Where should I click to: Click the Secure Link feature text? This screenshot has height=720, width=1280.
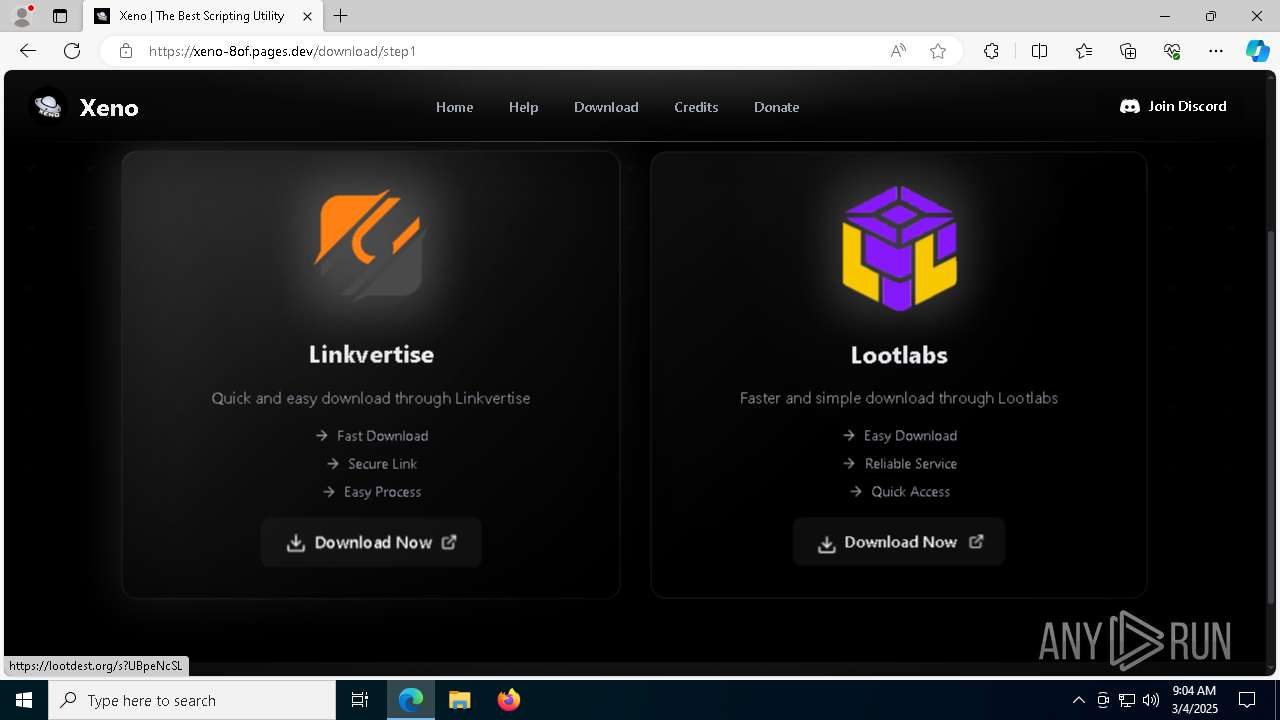[x=382, y=464]
